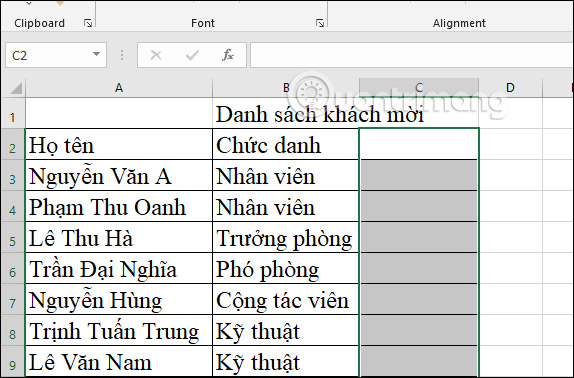Click the active empty cell C2
This screenshot has width=574, height=378.
click(x=419, y=144)
